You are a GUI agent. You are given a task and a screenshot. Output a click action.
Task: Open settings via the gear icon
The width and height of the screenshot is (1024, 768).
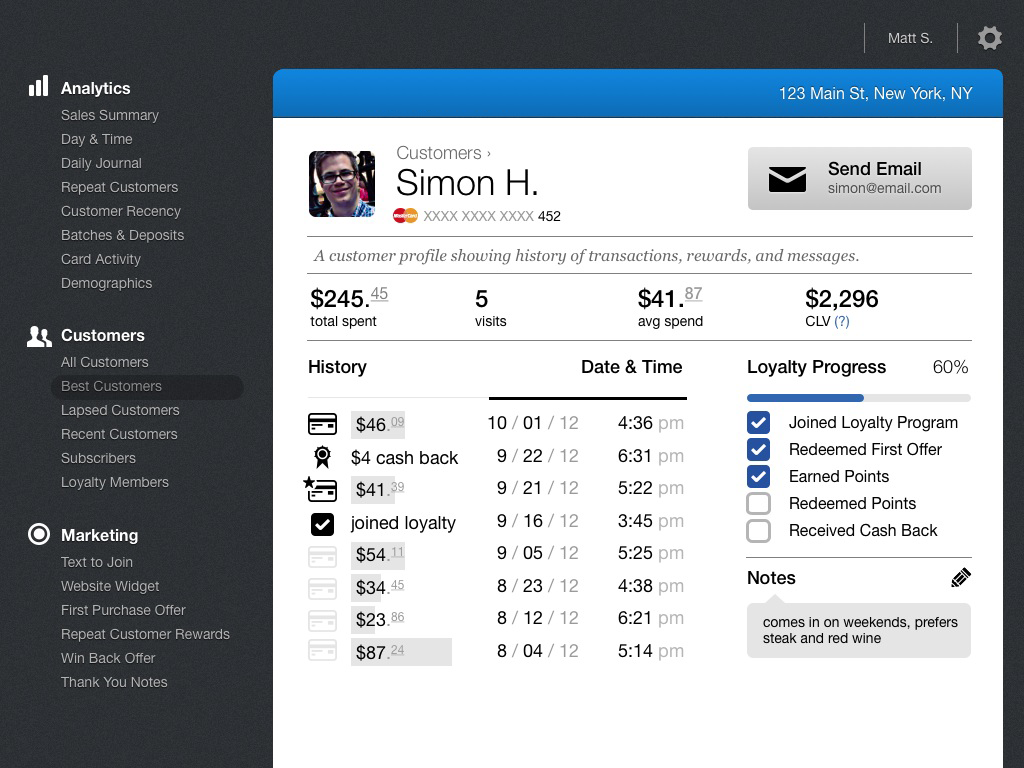pos(989,38)
